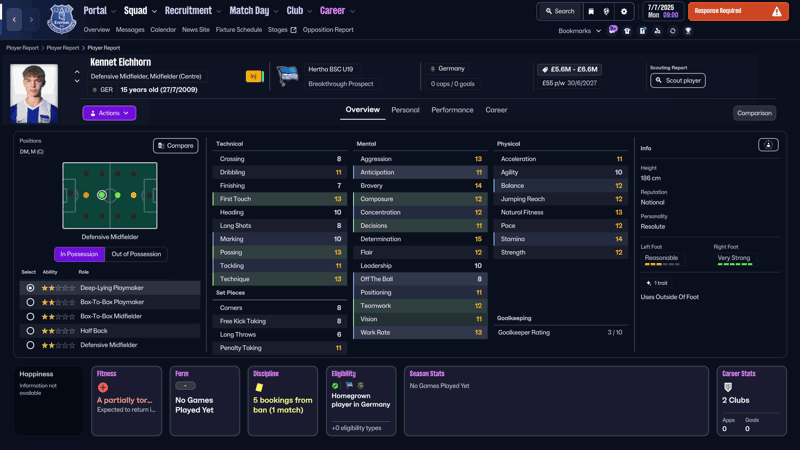Switch to Out of Possession view
This screenshot has width=800, height=450.
pos(136,254)
